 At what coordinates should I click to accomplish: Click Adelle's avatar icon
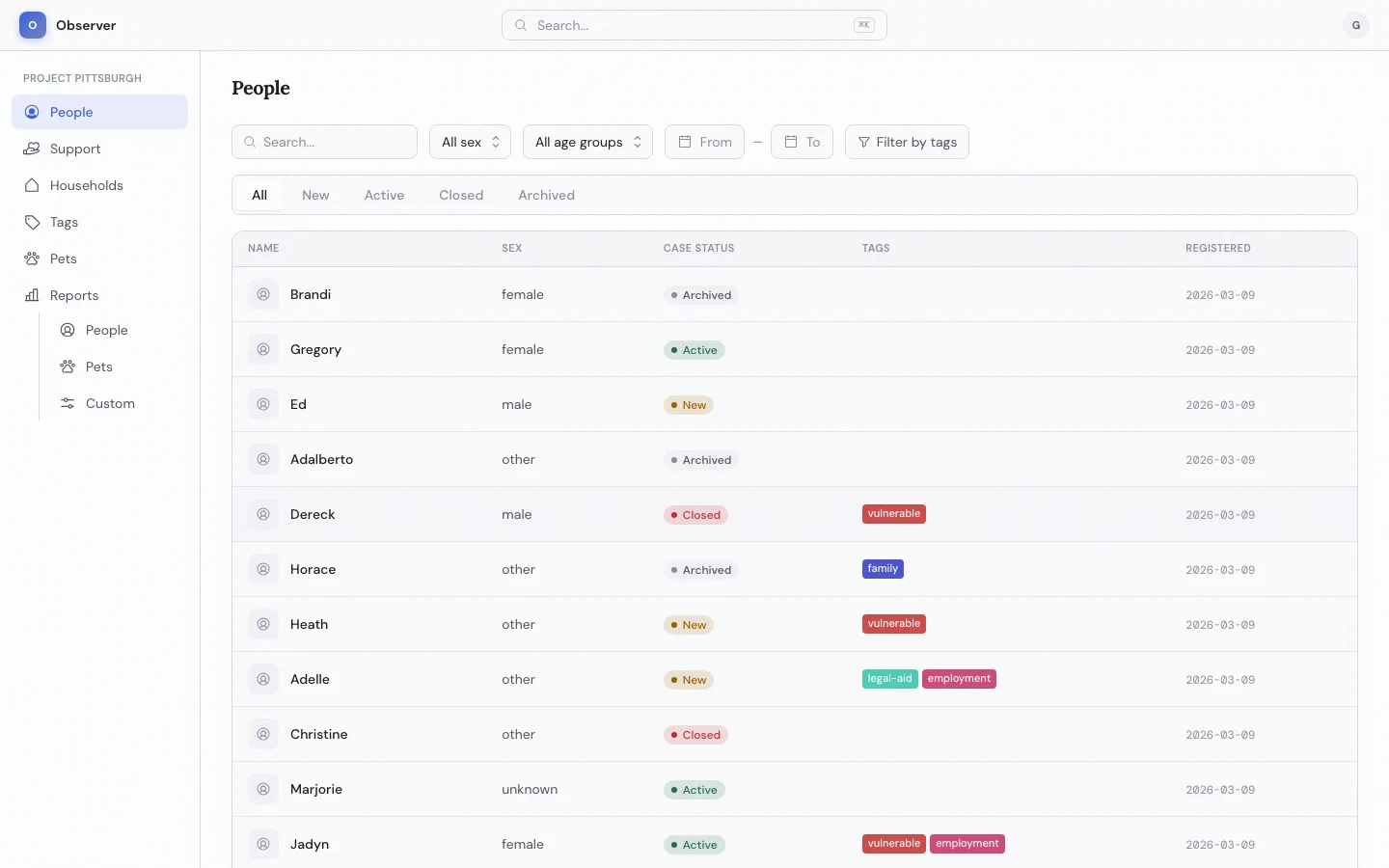coord(263,679)
